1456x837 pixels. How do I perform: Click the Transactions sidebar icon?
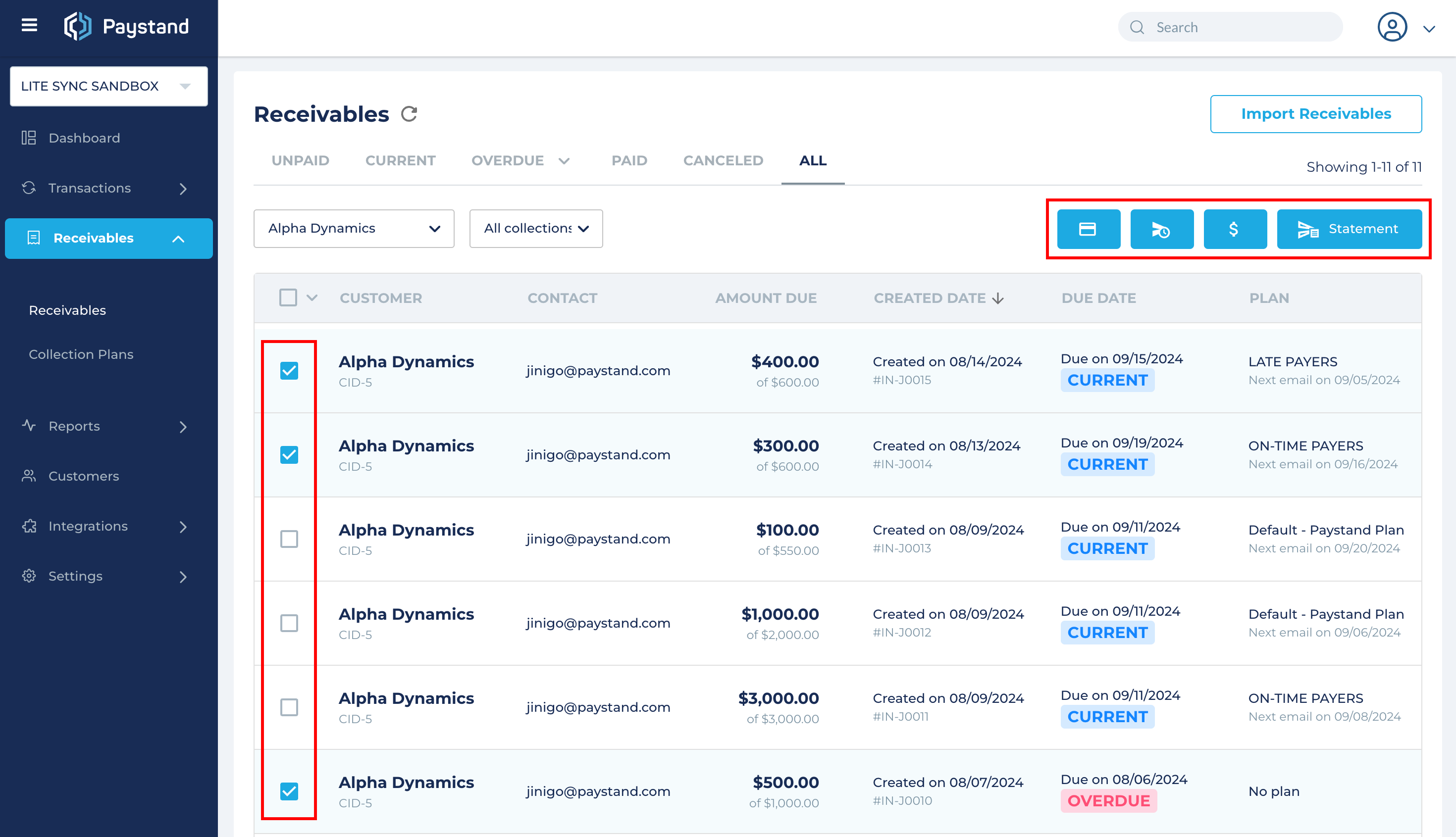coord(29,188)
